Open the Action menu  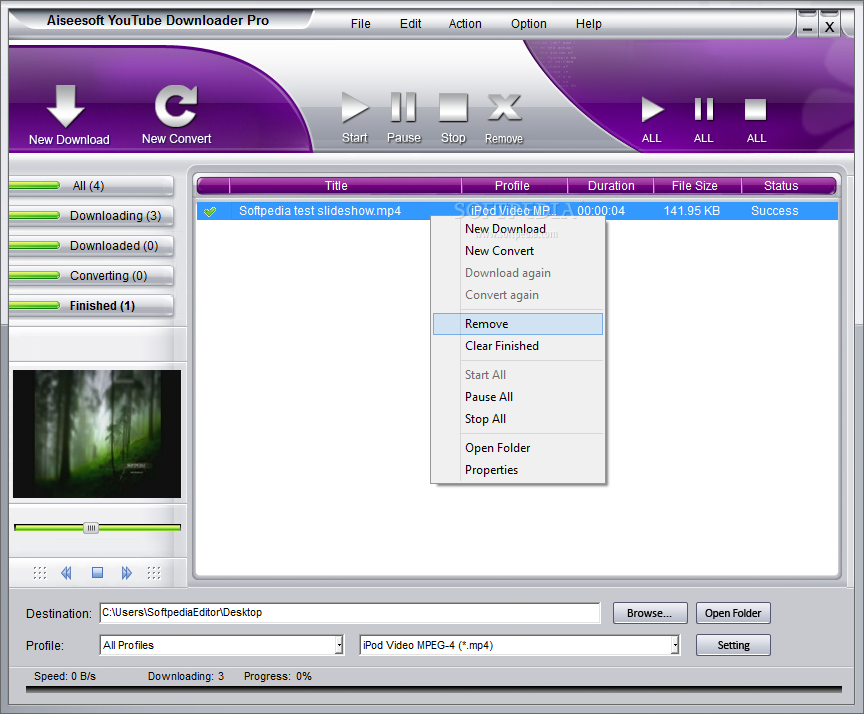465,24
